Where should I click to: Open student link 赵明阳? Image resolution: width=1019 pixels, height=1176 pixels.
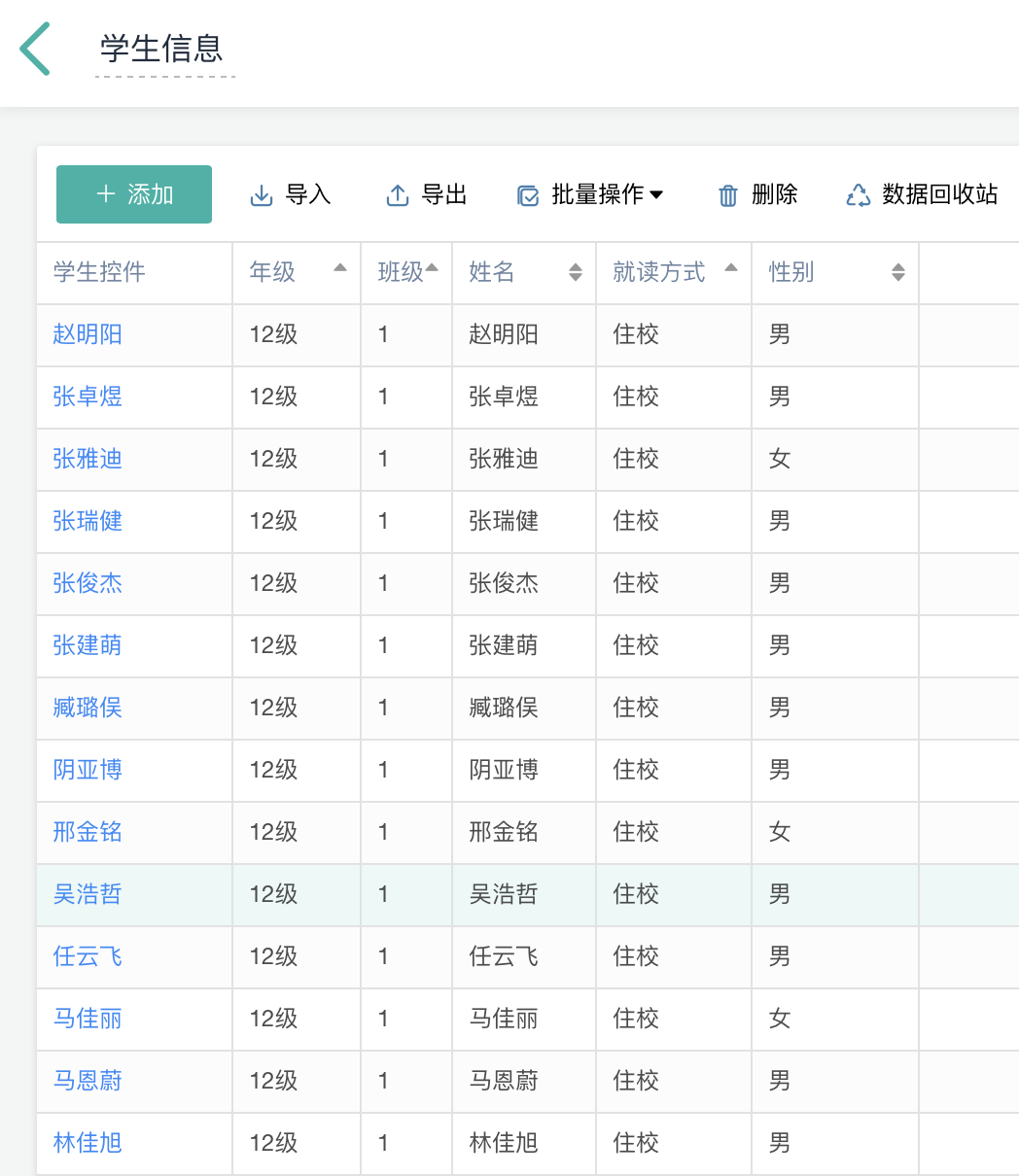[88, 334]
